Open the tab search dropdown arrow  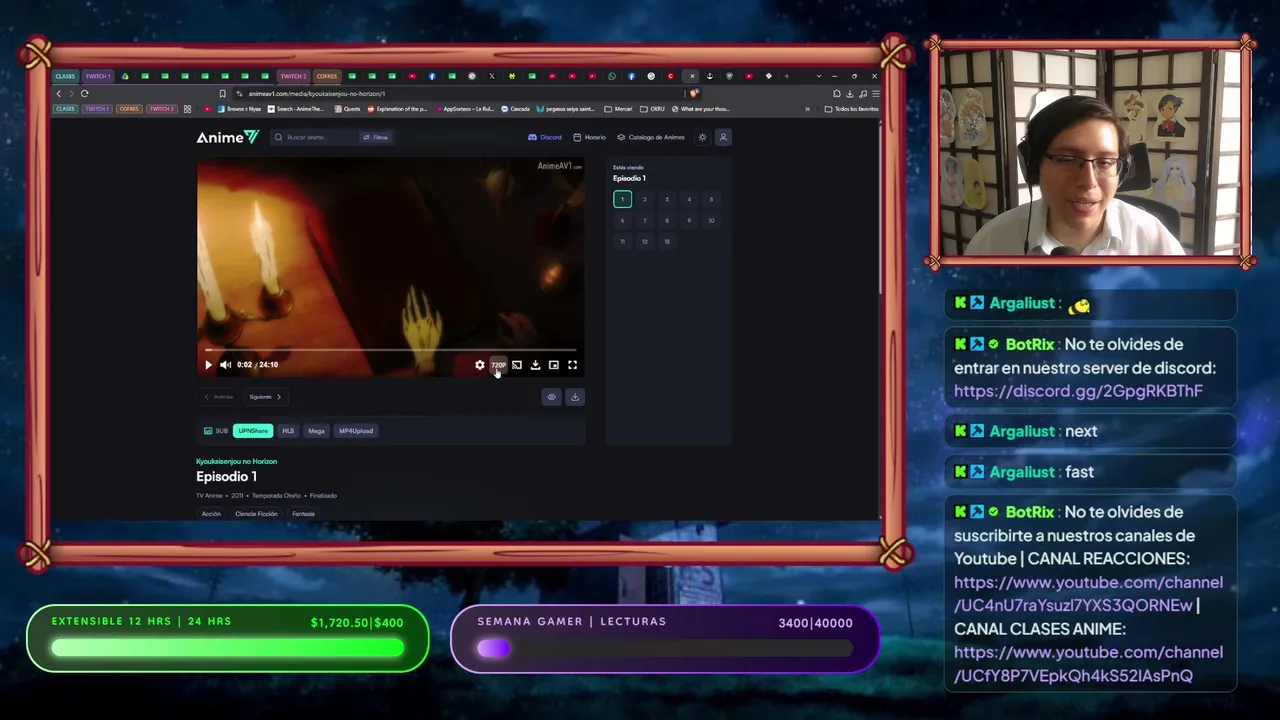pos(818,76)
